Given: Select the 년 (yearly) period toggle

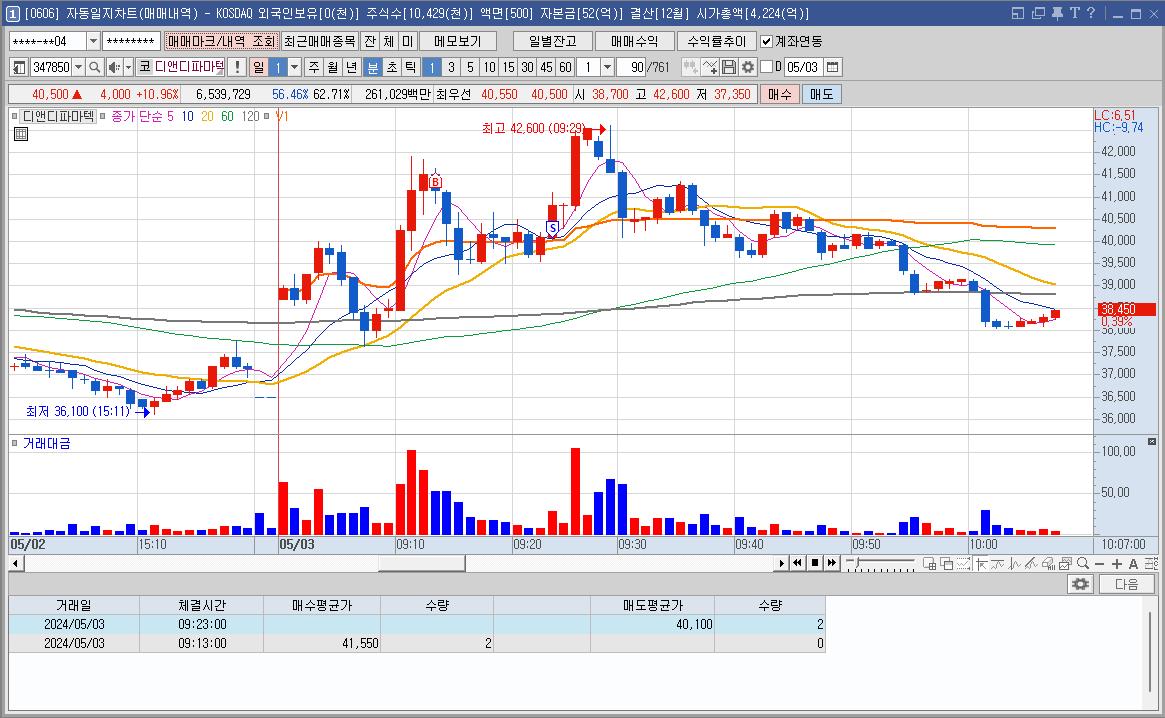Looking at the screenshot, I should tap(352, 68).
